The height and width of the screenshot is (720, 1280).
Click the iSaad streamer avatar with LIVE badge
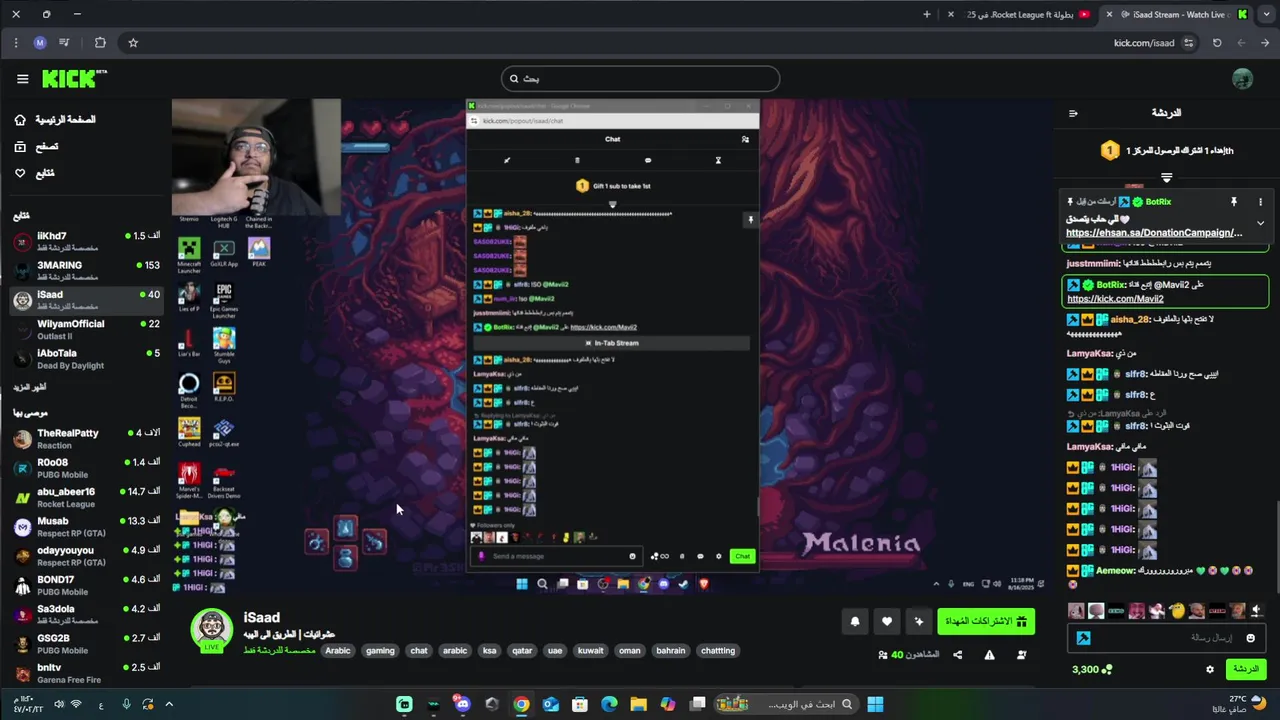pyautogui.click(x=211, y=629)
